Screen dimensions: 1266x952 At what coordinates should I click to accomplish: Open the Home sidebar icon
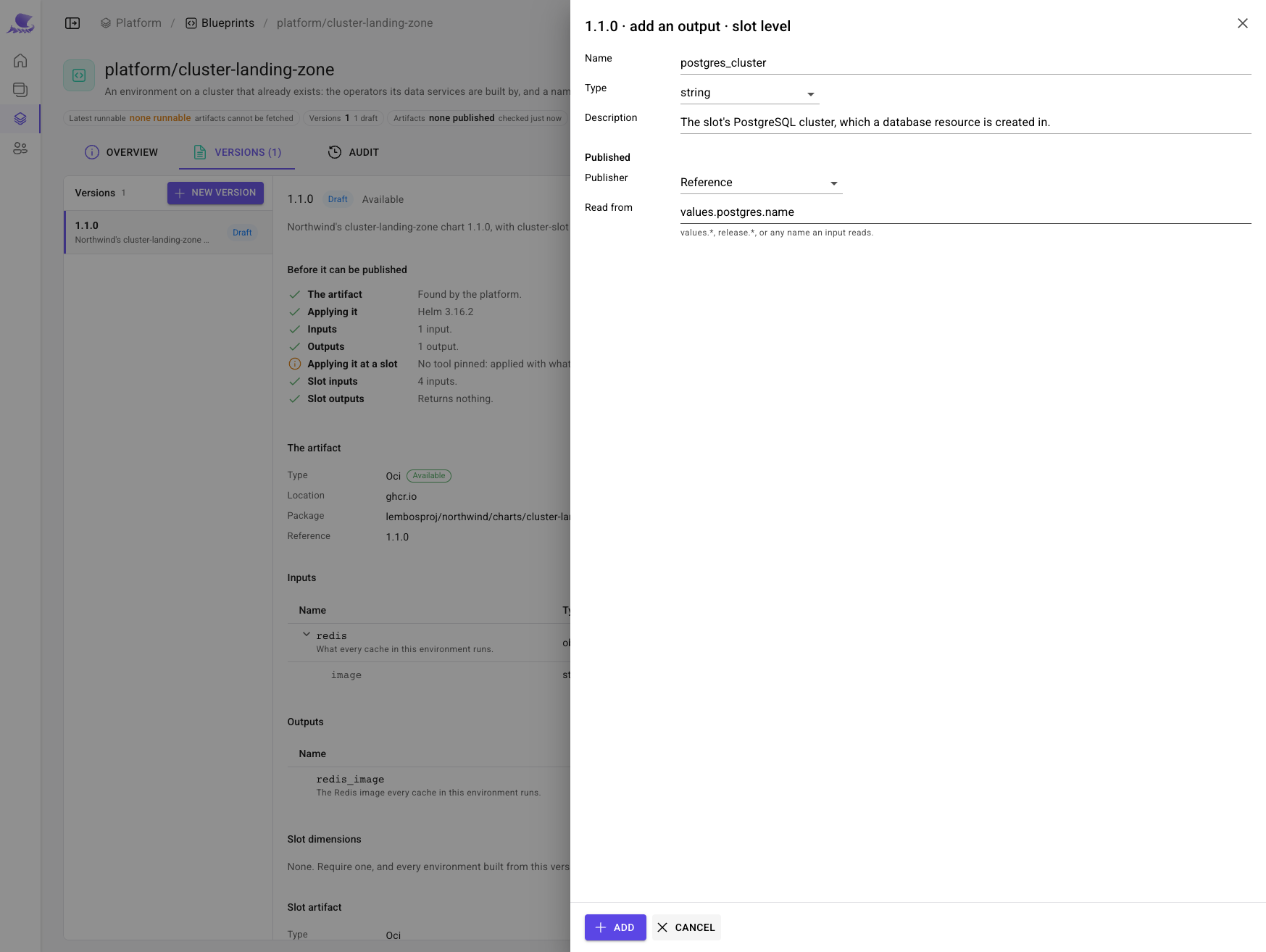20,61
